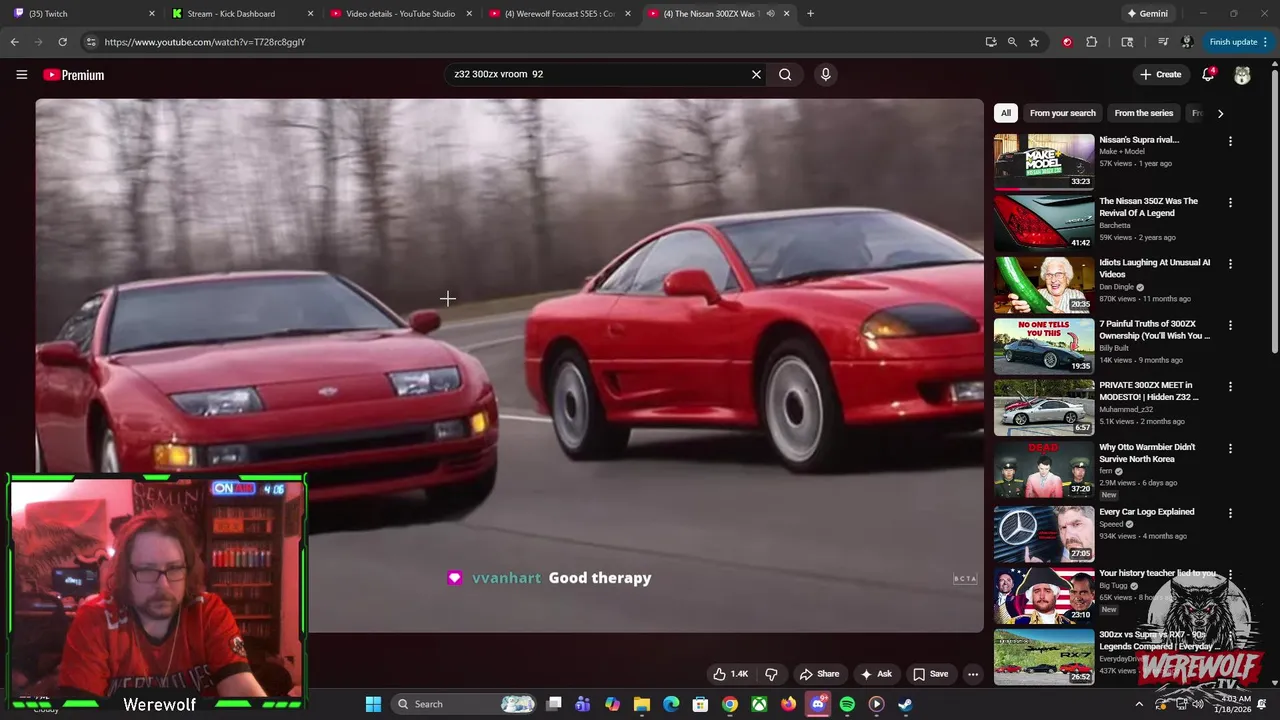Close the Kick Dashboard tab
This screenshot has width=1280, height=720.
tap(310, 14)
